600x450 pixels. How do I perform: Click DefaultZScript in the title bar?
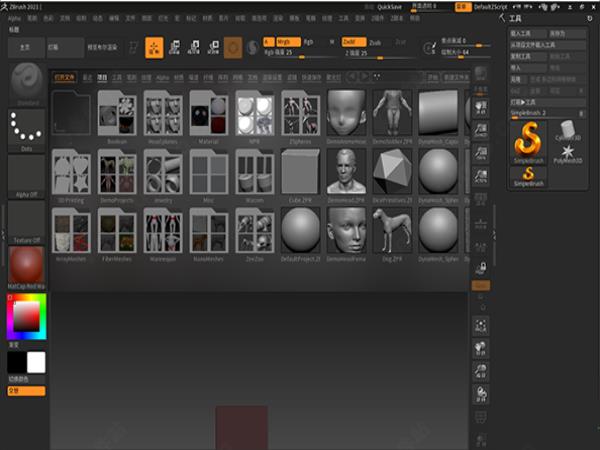[x=491, y=7]
